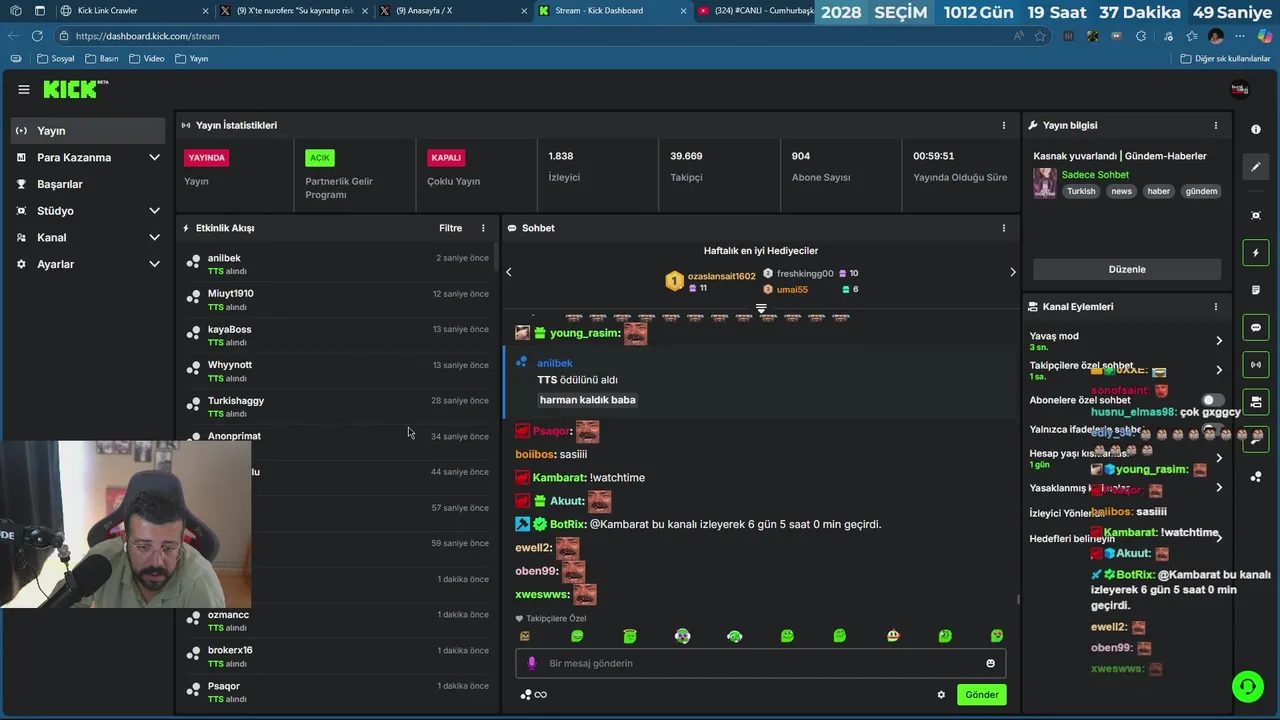This screenshot has height=720, width=1280.
Task: Click Turkishaggy activity feed entry
Action: point(337,407)
